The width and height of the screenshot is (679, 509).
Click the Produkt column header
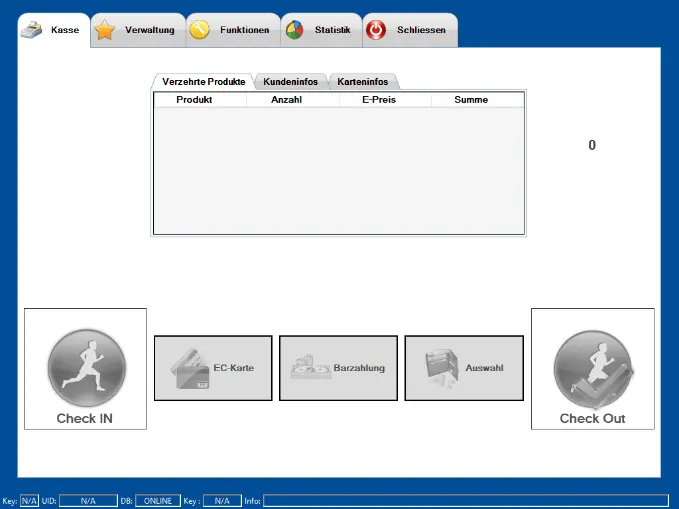(199, 100)
